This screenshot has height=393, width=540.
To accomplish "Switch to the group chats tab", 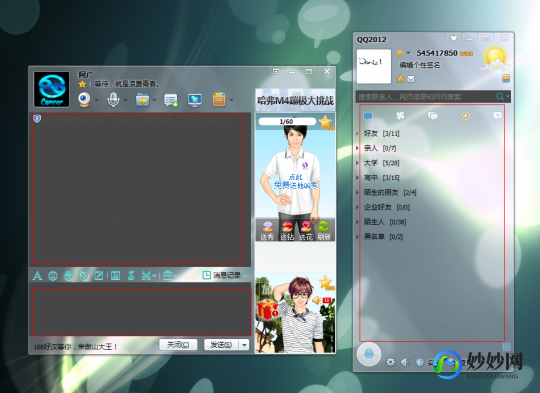I will pyautogui.click(x=433, y=116).
